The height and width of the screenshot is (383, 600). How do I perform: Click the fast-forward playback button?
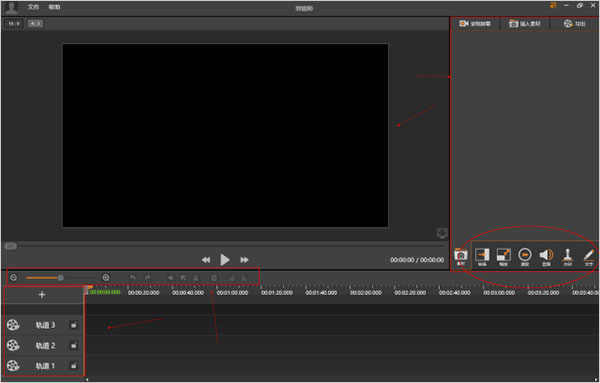click(x=244, y=260)
